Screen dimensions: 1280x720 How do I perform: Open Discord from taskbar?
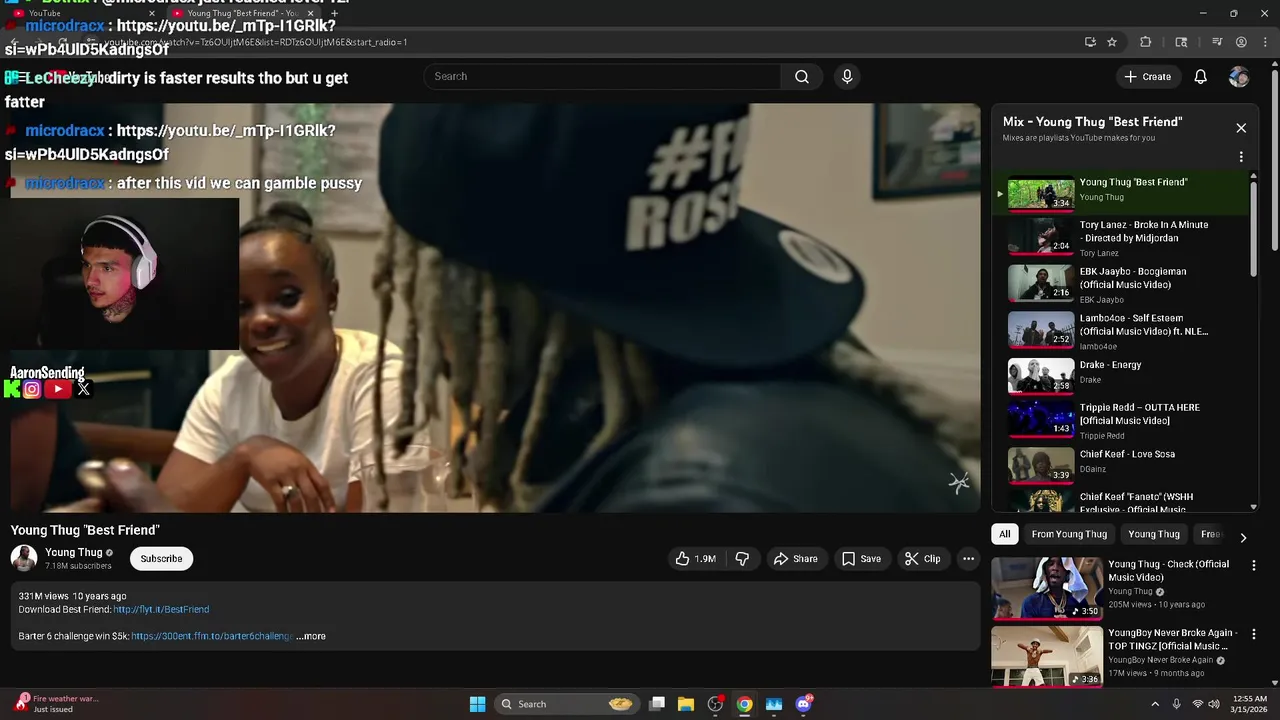click(803, 704)
